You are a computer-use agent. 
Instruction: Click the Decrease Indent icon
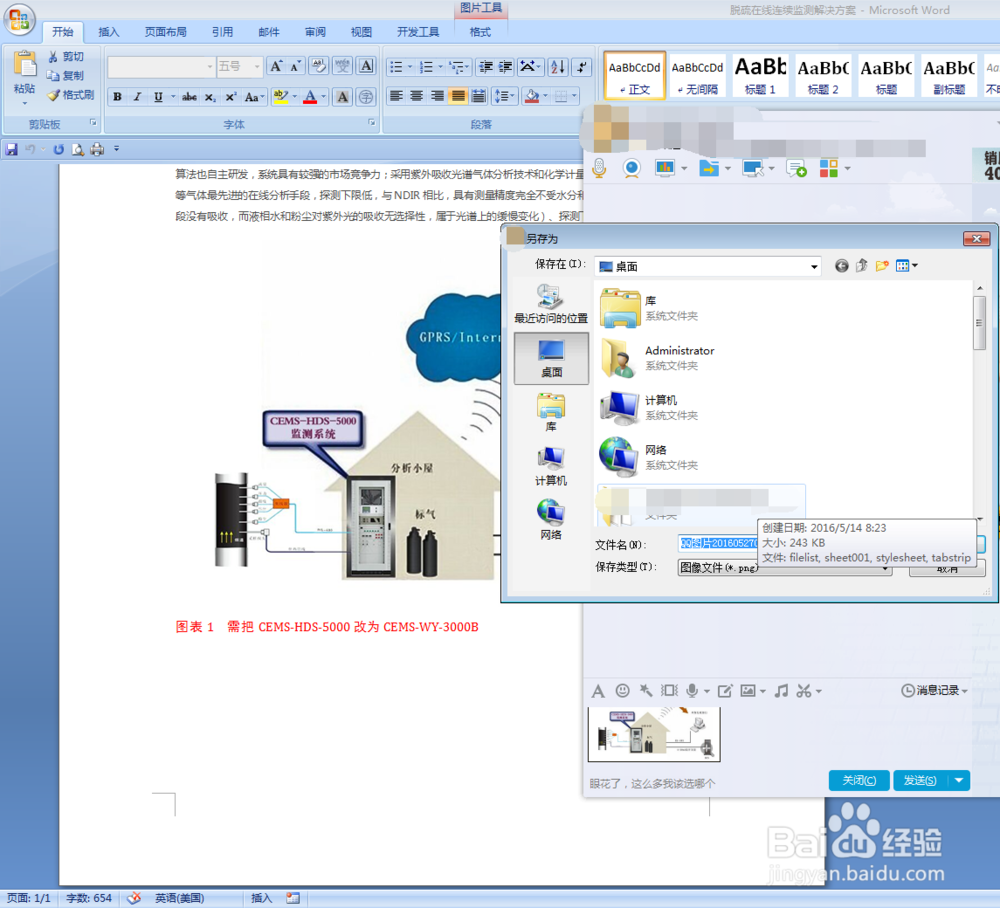485,67
